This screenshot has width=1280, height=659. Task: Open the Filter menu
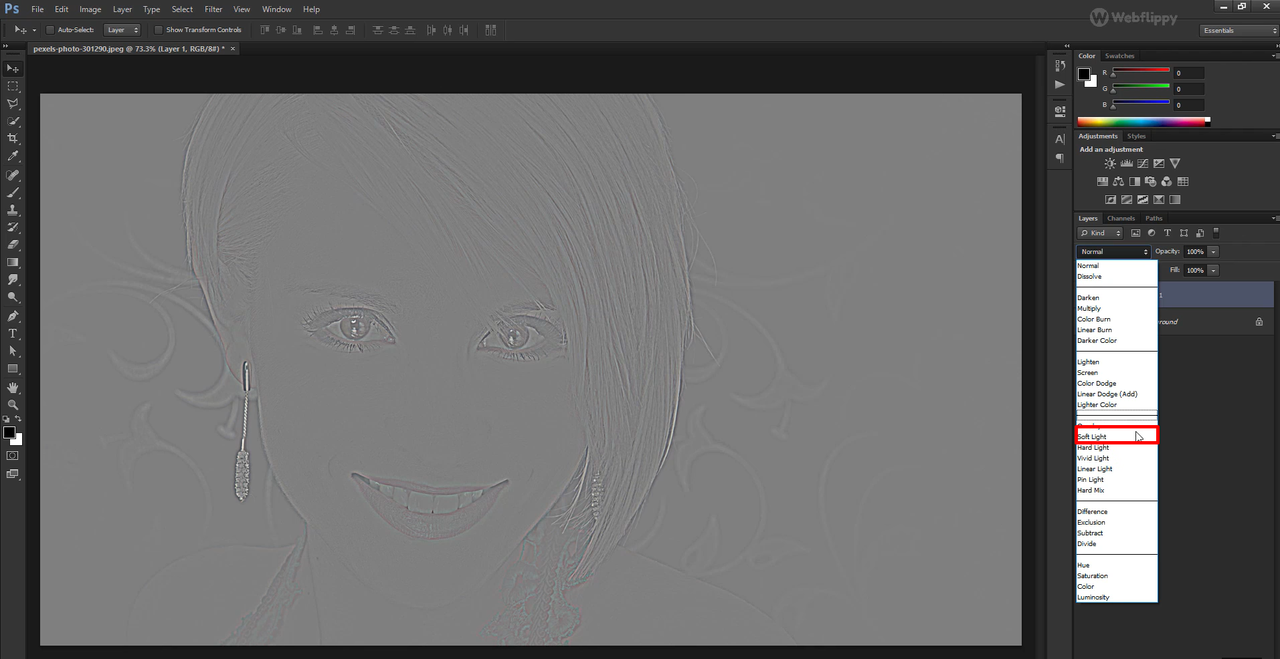click(213, 9)
